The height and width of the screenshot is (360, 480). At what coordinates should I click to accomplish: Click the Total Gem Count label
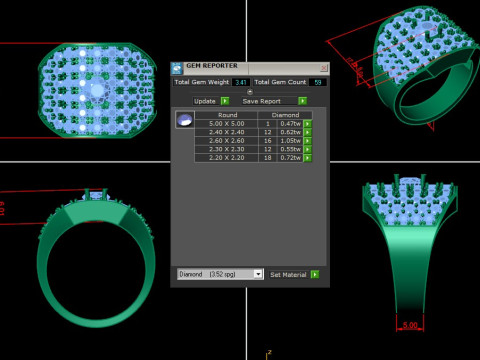tap(280, 82)
